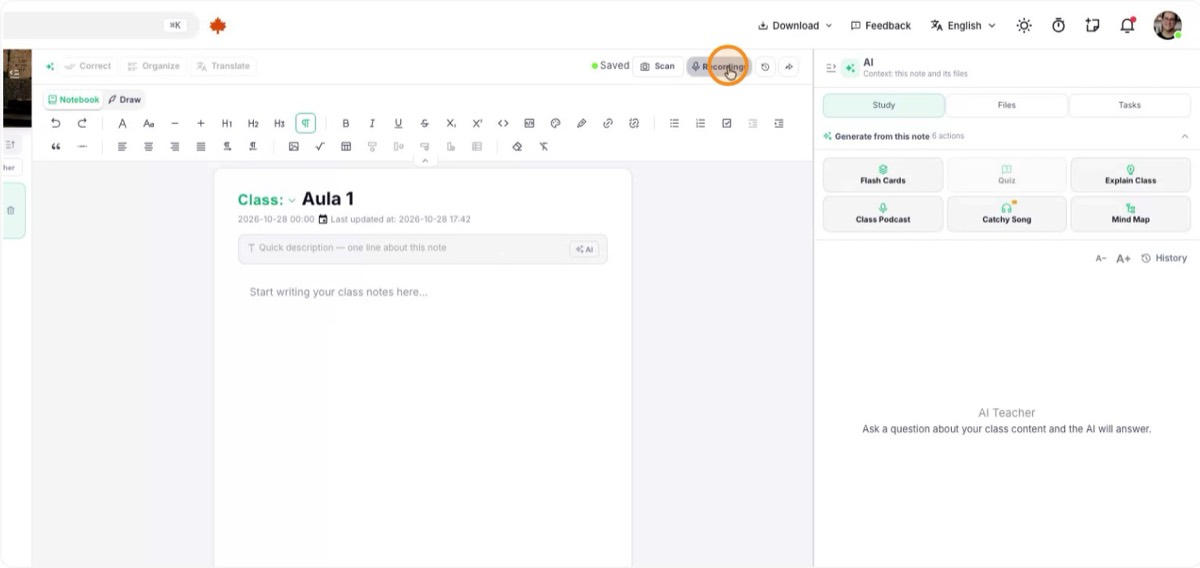Set Heading 1 style

(227, 123)
